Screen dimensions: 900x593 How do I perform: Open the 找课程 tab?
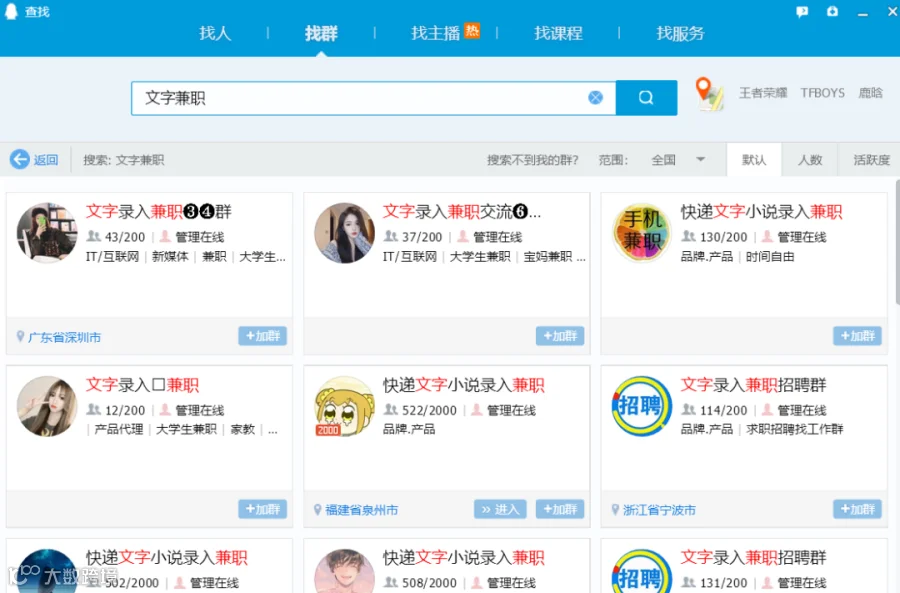[x=558, y=33]
